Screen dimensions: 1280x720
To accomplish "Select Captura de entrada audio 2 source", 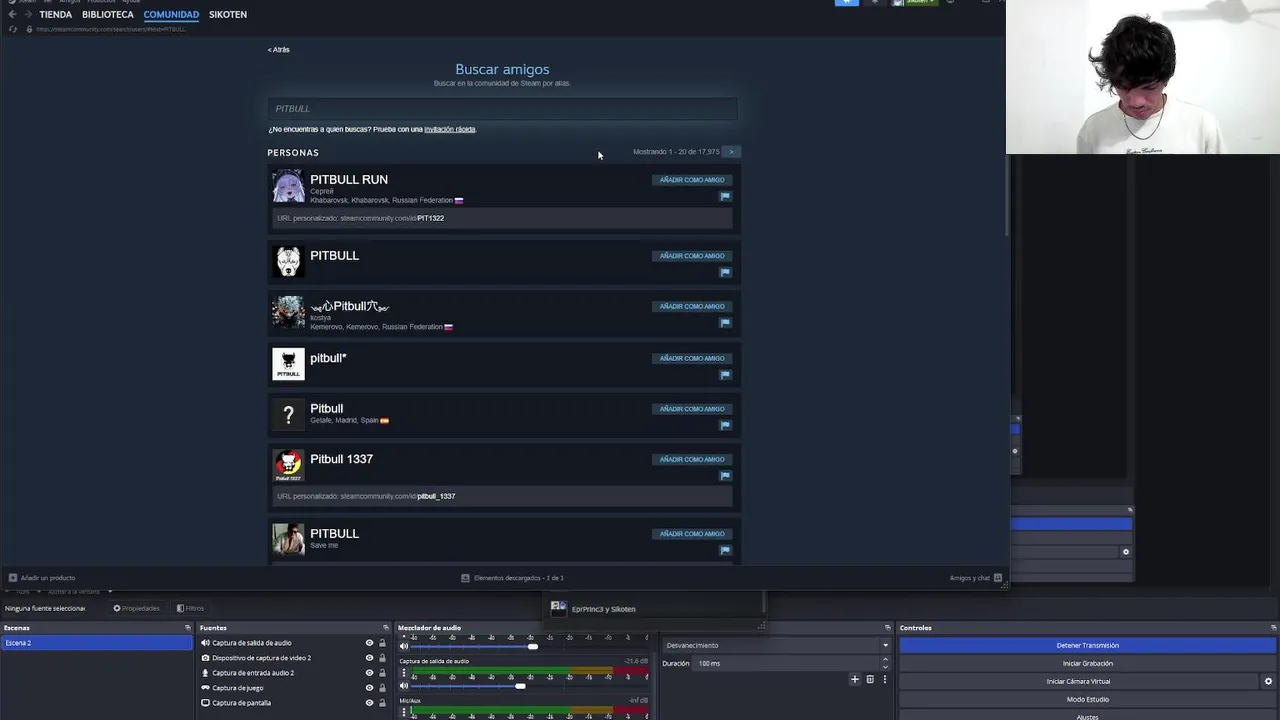I will tap(253, 673).
